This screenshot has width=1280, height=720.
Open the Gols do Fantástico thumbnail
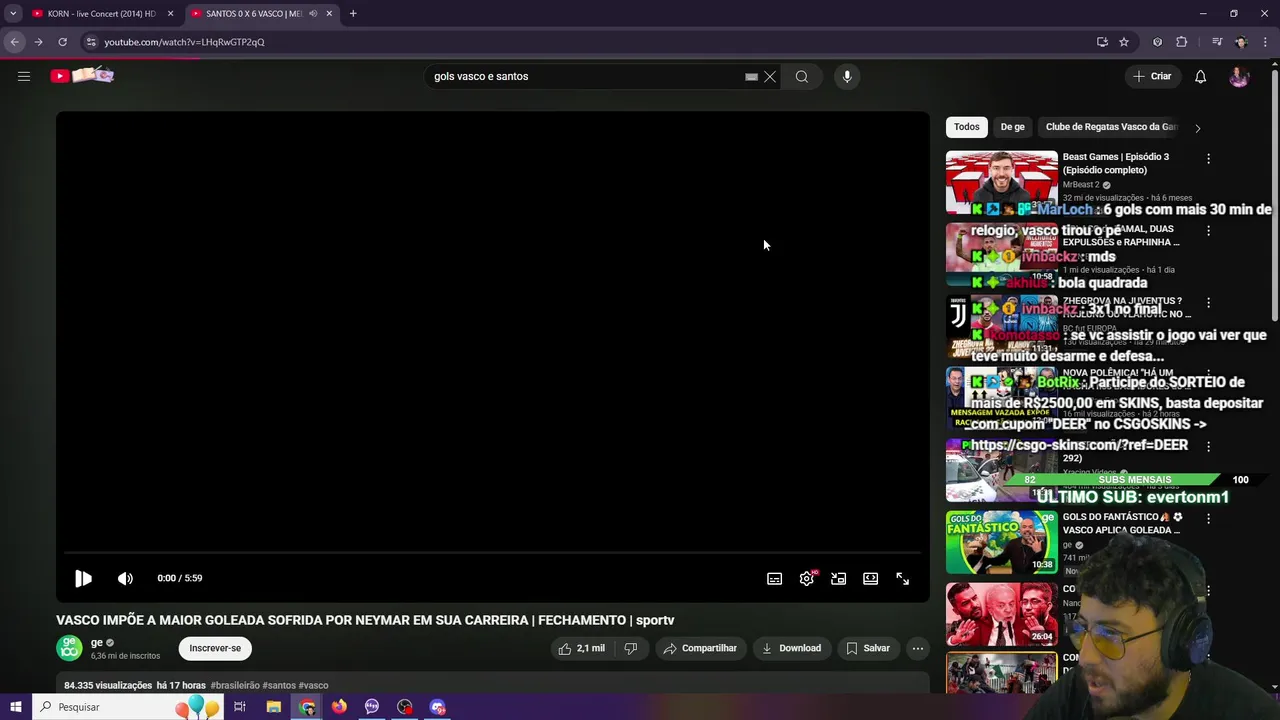tap(1001, 542)
